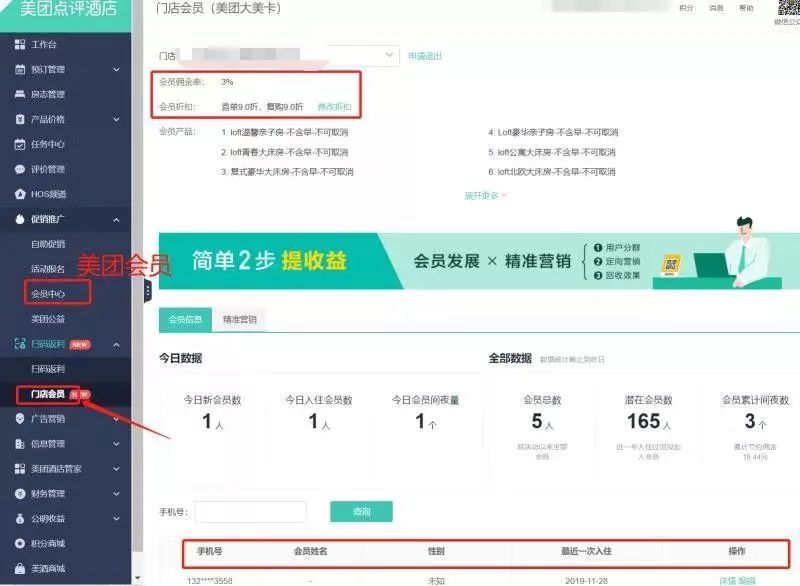This screenshot has width=800, height=586.
Task: Click the 申请退出 link
Action: click(x=424, y=56)
